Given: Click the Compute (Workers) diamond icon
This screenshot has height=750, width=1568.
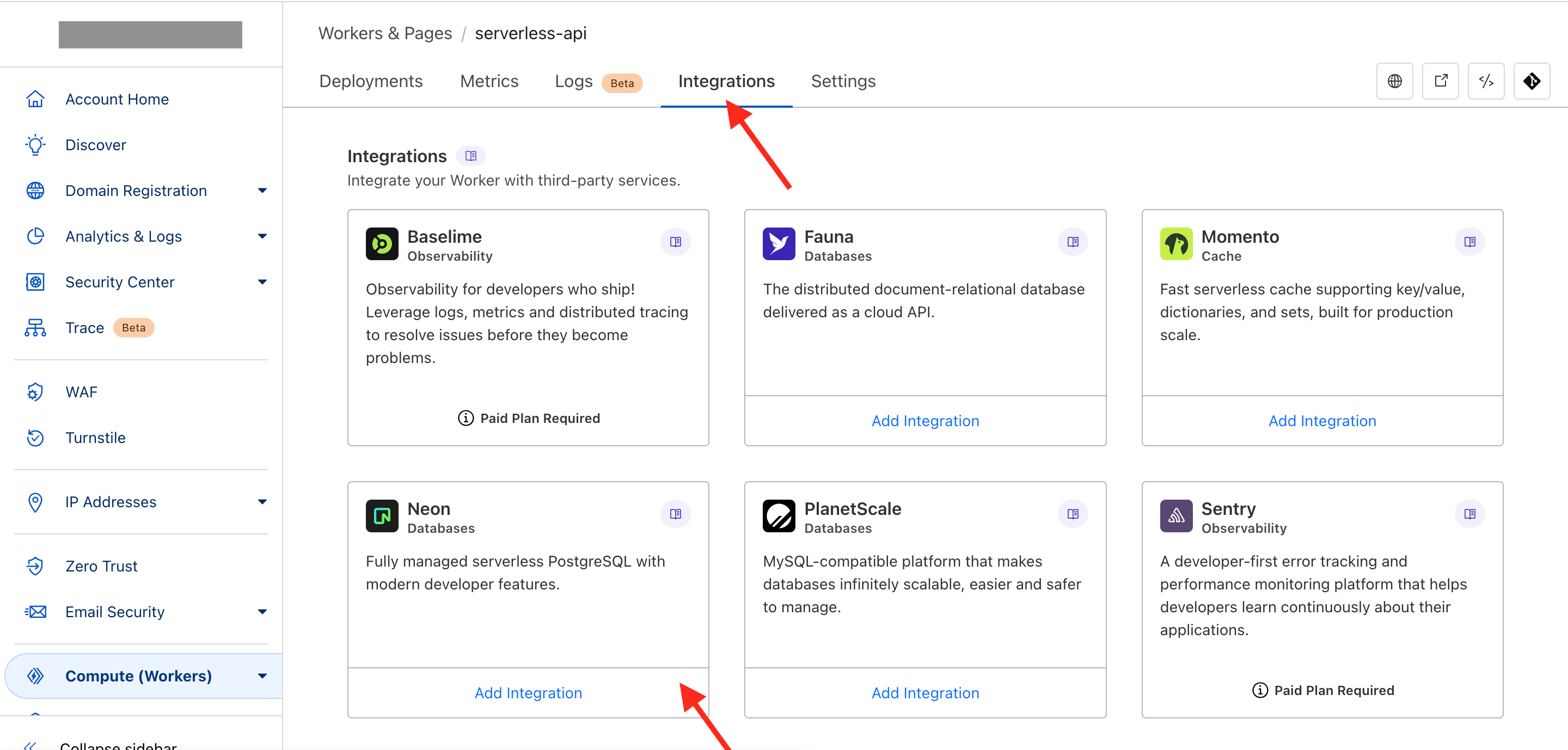Looking at the screenshot, I should [35, 675].
